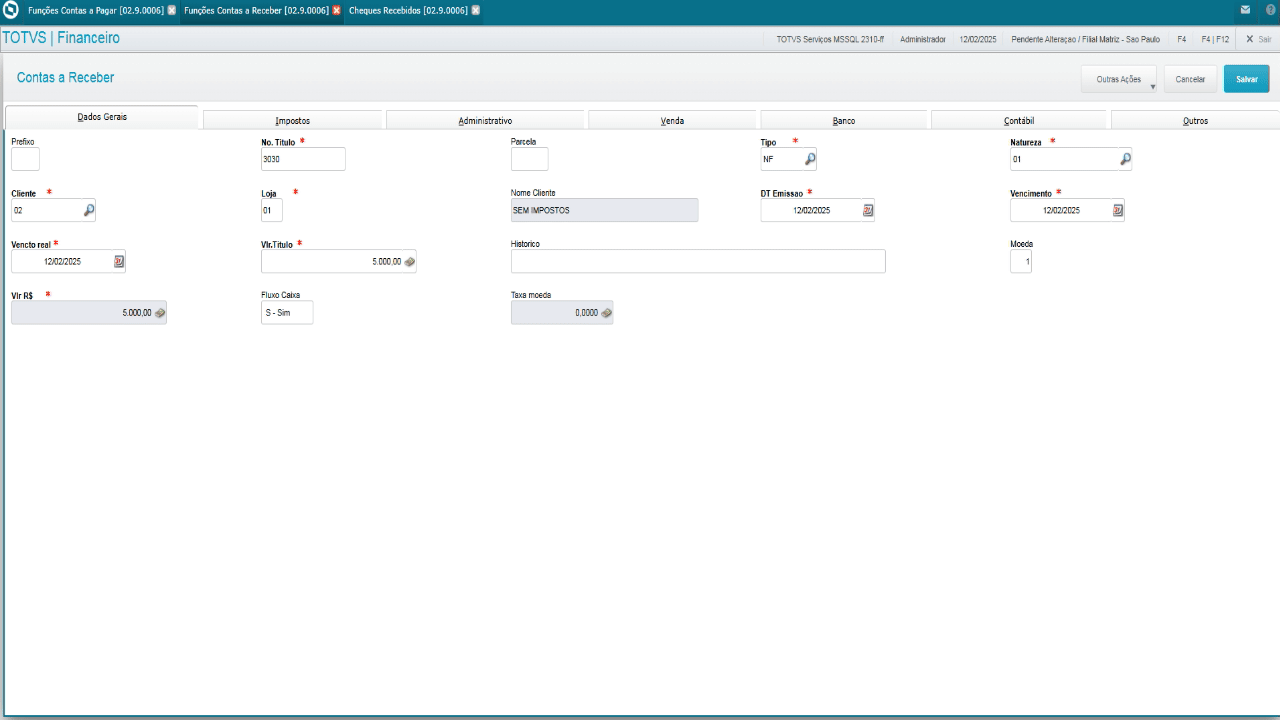Screen dimensions: 1280x720
Task: Open the Impostos tab
Action: [292, 120]
